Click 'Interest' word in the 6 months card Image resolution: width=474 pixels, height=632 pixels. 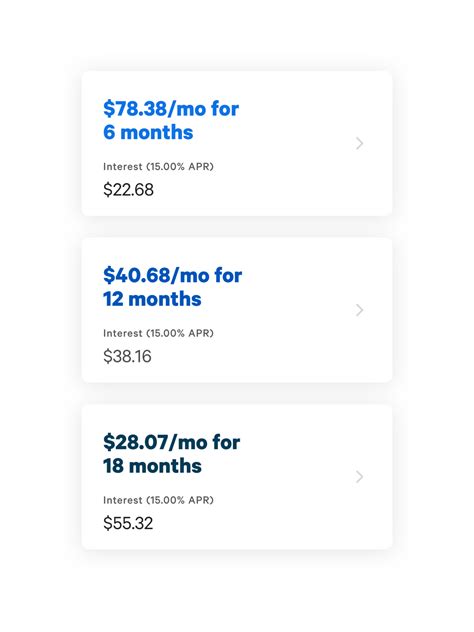(x=123, y=166)
